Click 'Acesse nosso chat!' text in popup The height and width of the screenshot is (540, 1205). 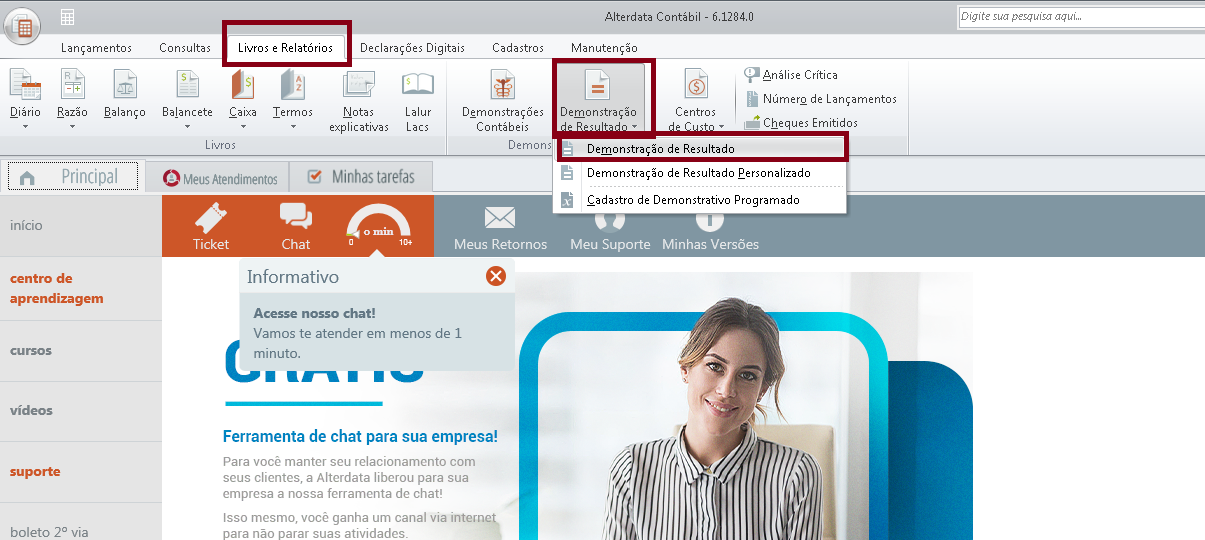point(314,313)
